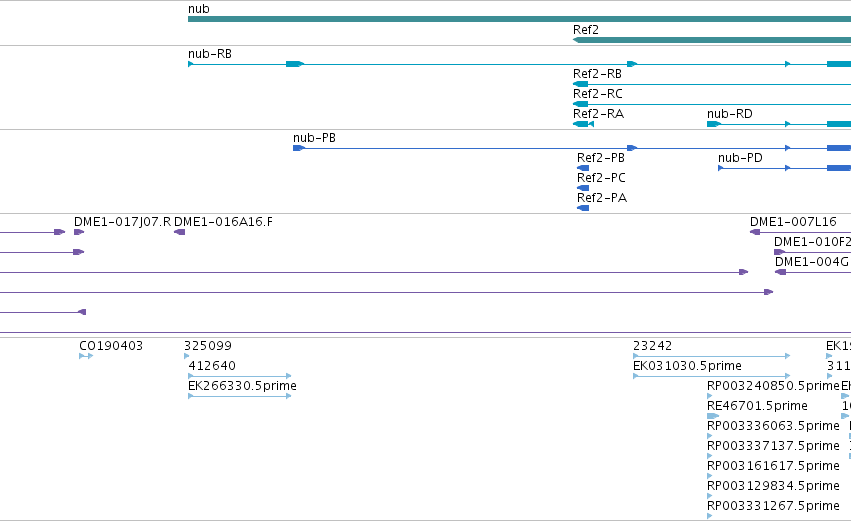Select the DME1-007L16 clone label
This screenshot has width=851, height=521.
pos(793,222)
